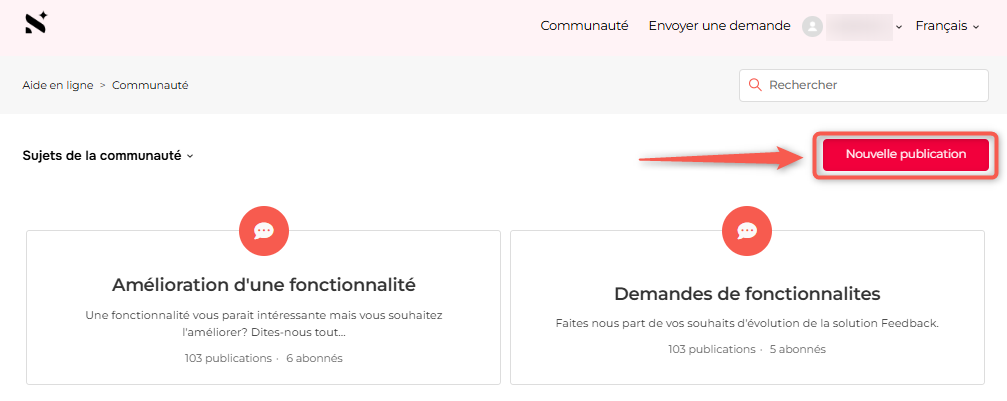
Task: Click the S logo in header
Action: click(x=36, y=23)
